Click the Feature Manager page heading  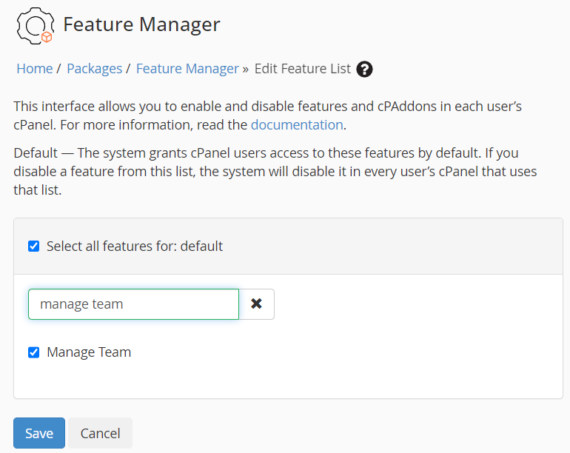point(141,24)
